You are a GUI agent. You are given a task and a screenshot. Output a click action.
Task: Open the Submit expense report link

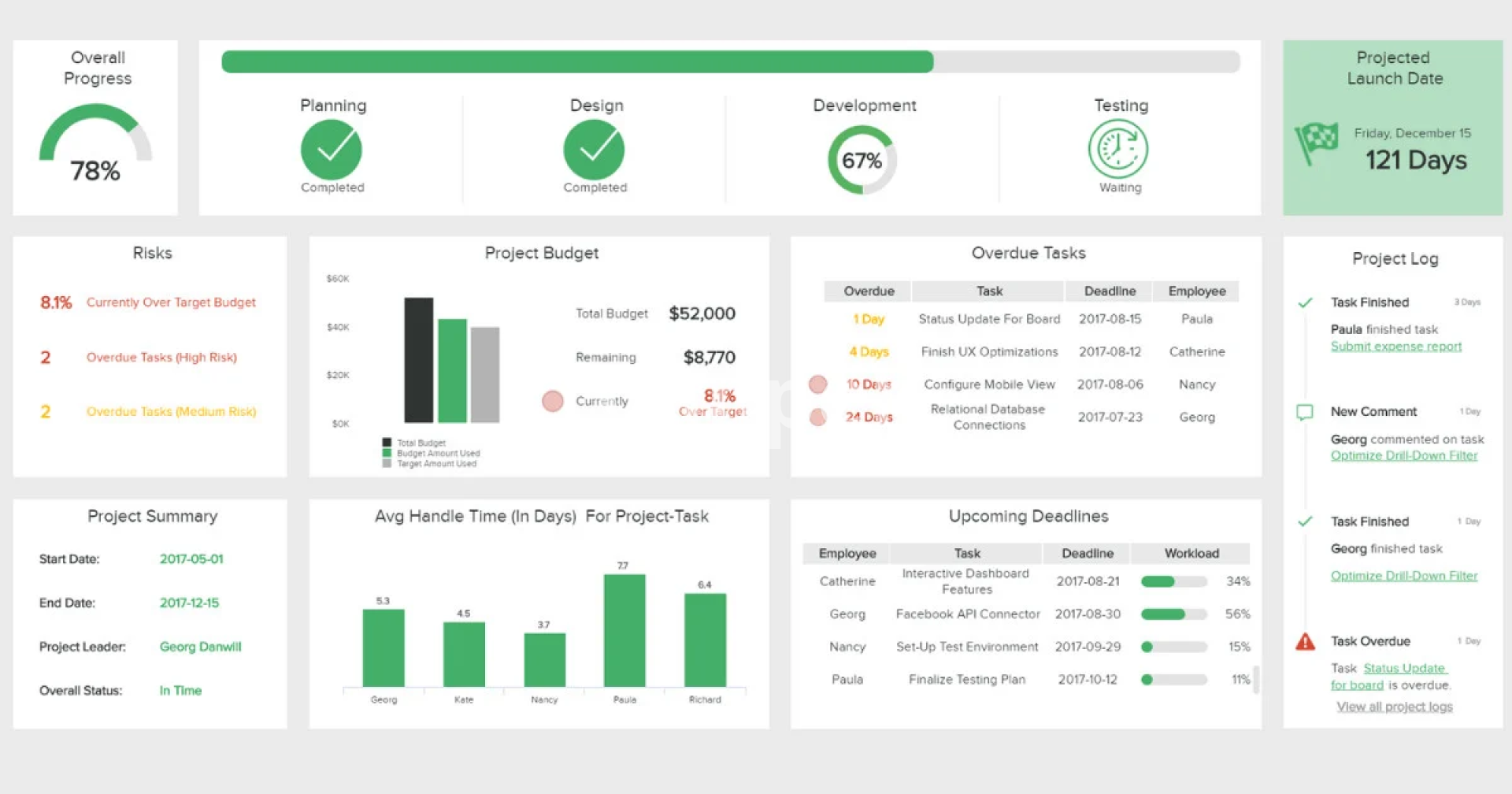tap(1395, 347)
